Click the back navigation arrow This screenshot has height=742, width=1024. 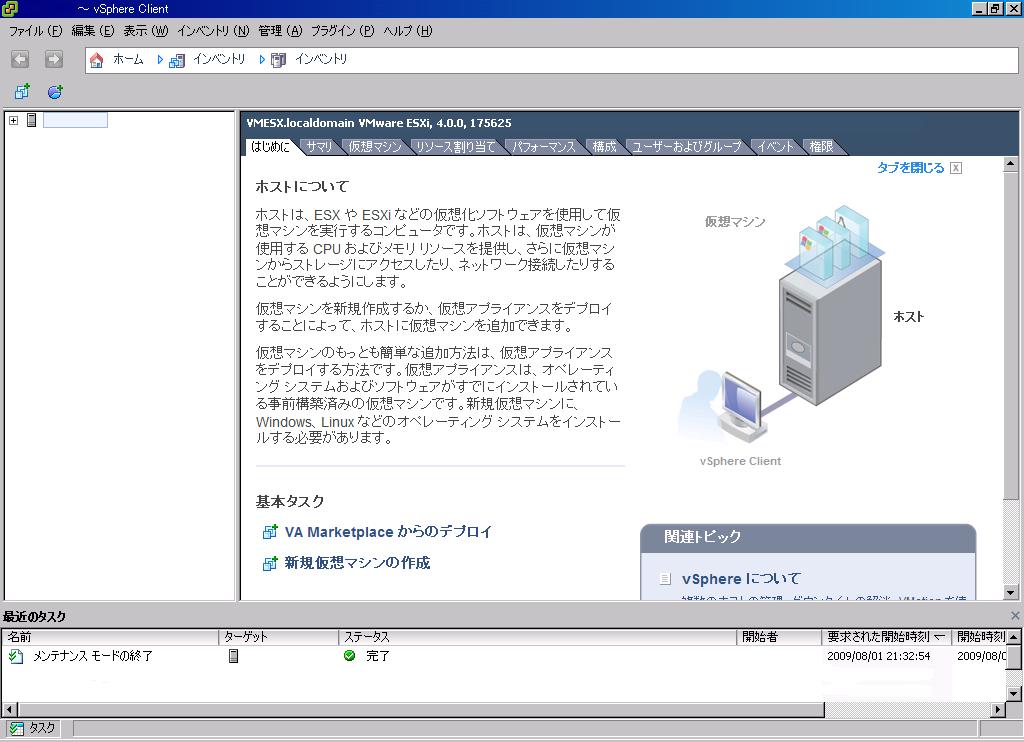pos(20,59)
